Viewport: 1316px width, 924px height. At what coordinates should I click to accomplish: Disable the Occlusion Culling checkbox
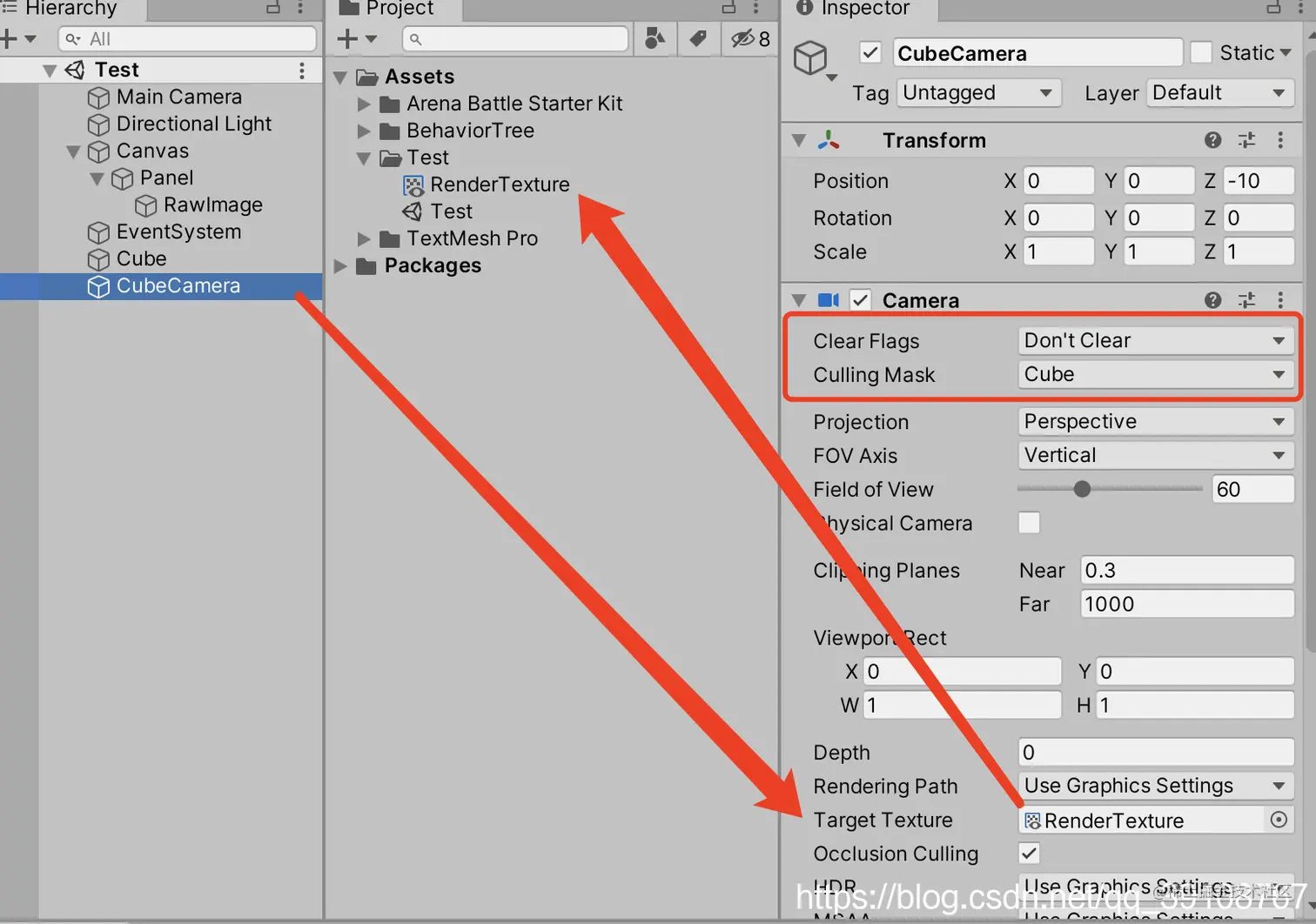(1028, 854)
